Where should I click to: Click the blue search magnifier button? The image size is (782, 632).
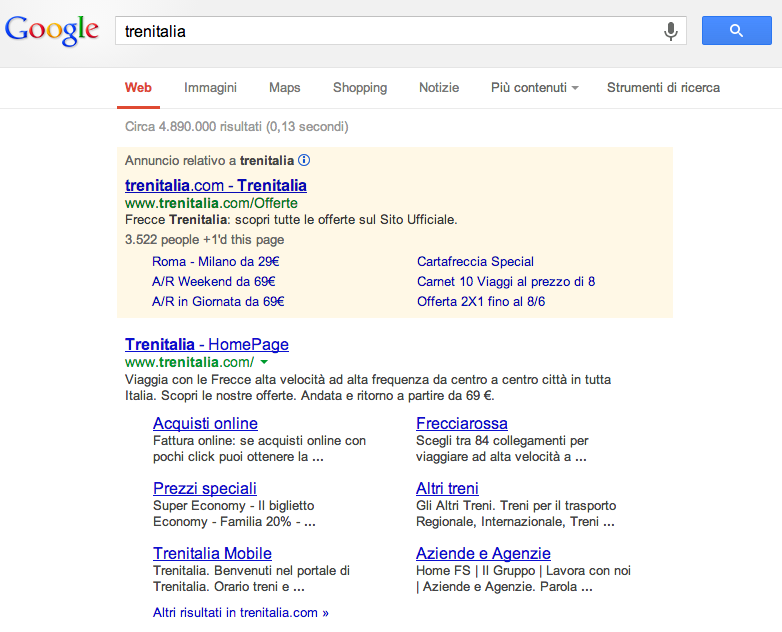[x=736, y=31]
